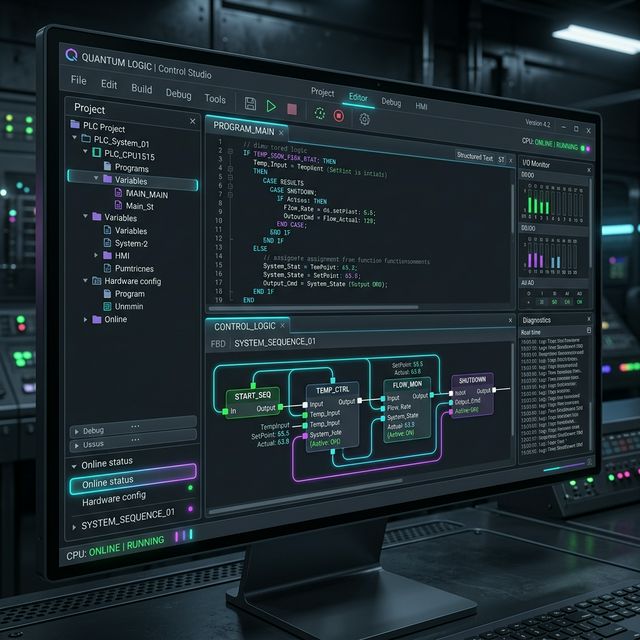The width and height of the screenshot is (640, 640).
Task: Click the green dashed-circle cycle icon
Action: (x=320, y=113)
